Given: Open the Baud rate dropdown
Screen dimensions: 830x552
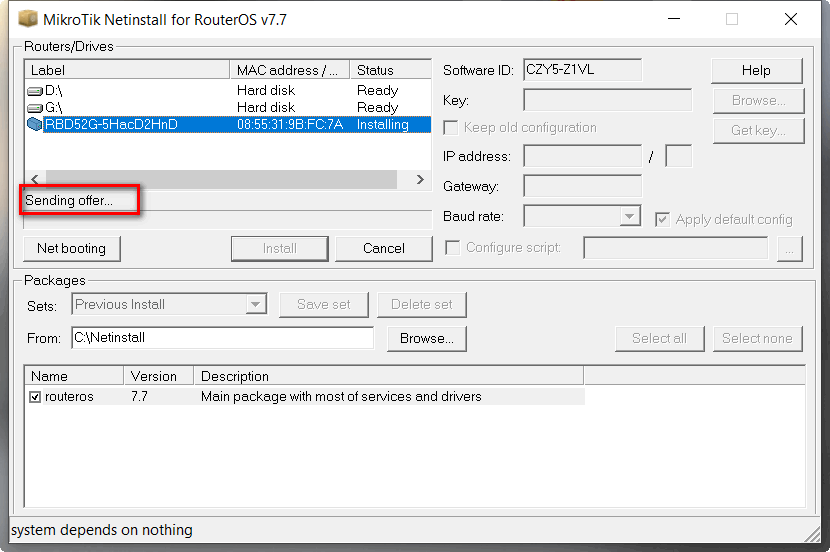Looking at the screenshot, I should point(629,216).
